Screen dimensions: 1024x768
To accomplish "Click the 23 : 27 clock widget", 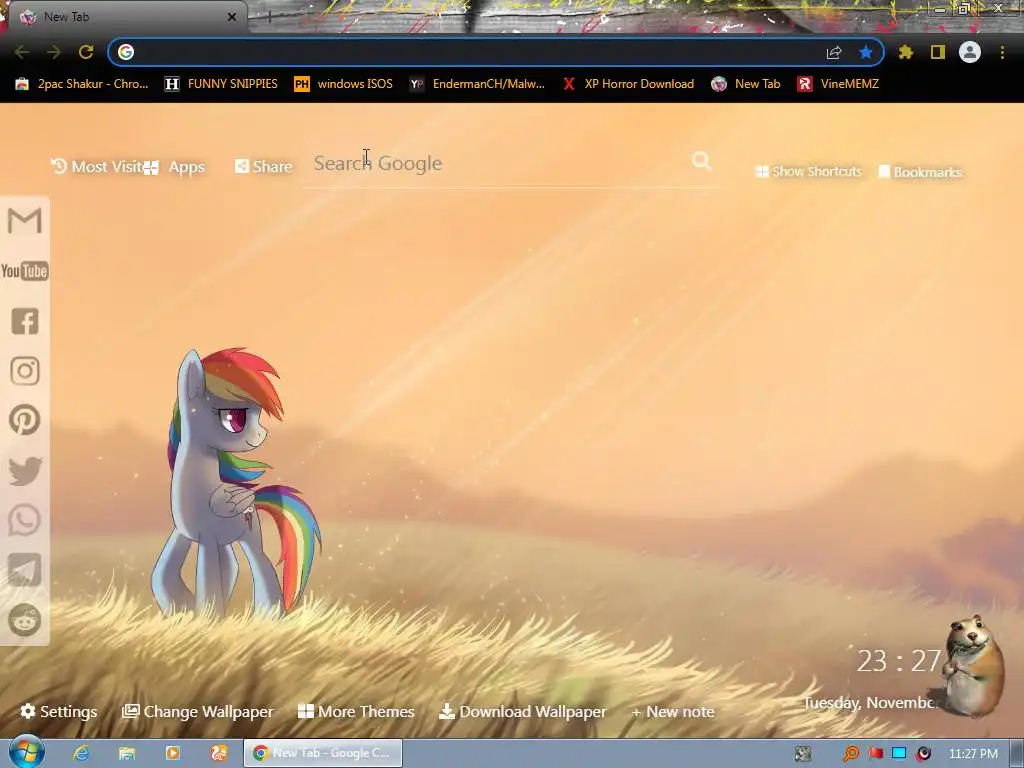I will click(899, 661).
